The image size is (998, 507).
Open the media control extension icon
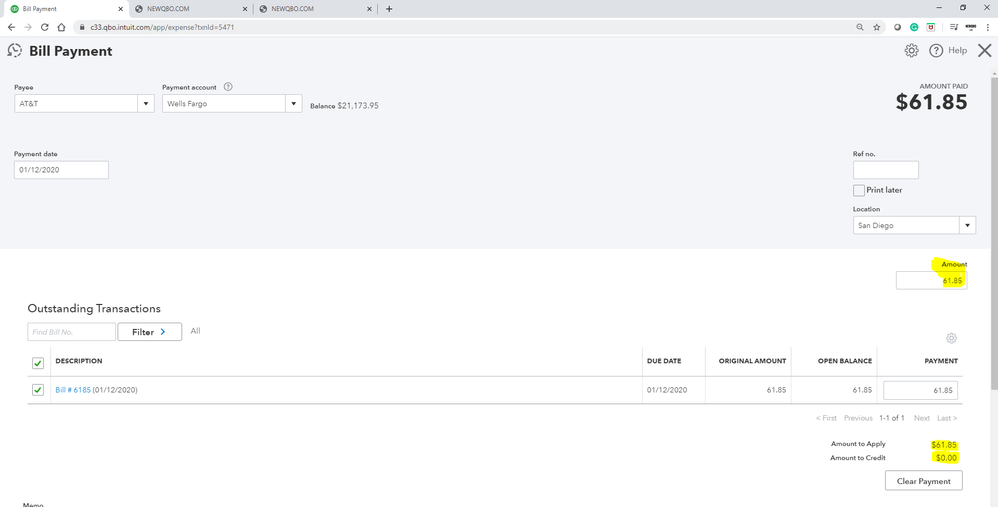tap(953, 27)
